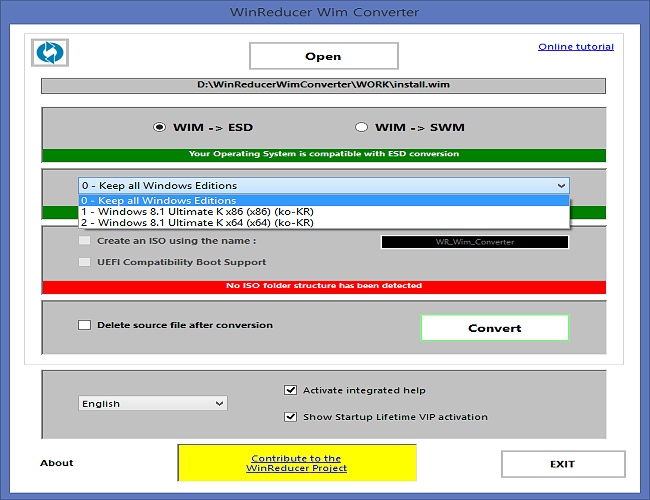650x500 pixels.
Task: Toggle UEFI Compatibility Boot Support checkbox
Action: click(85, 262)
